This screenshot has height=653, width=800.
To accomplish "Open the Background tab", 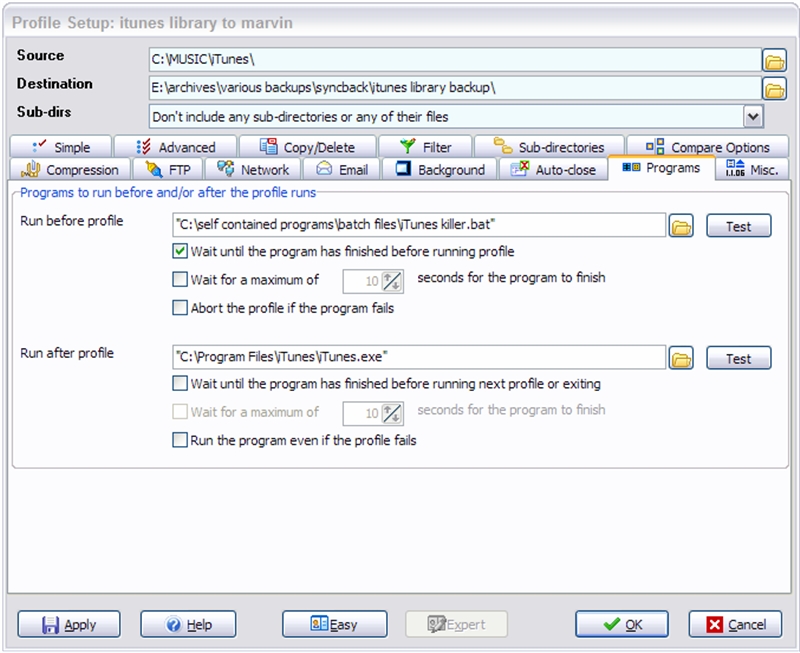I will pos(439,169).
